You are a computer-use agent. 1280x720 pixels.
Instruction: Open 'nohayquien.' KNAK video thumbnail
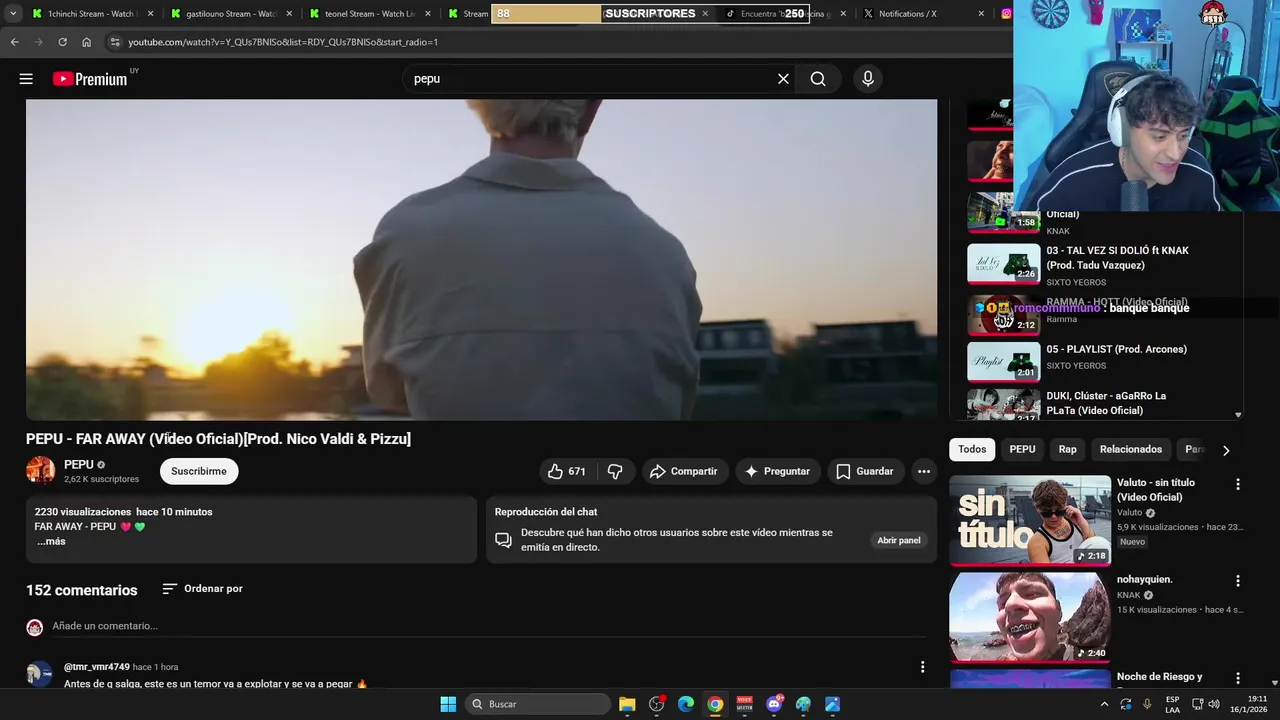click(x=1030, y=617)
